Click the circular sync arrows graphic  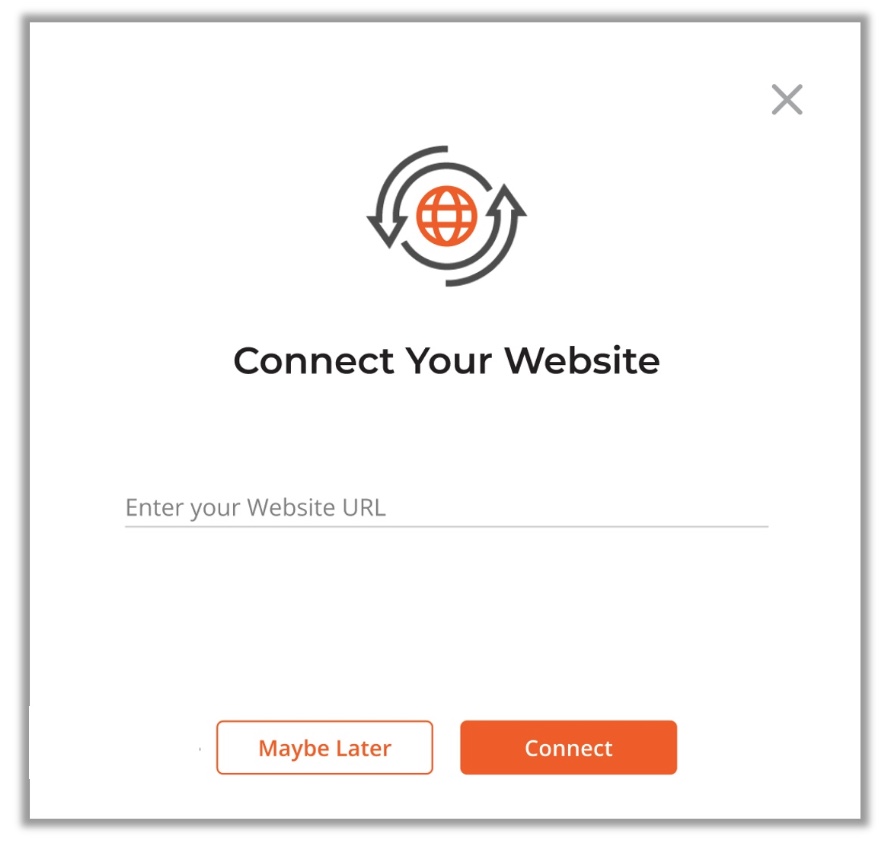[x=447, y=216]
